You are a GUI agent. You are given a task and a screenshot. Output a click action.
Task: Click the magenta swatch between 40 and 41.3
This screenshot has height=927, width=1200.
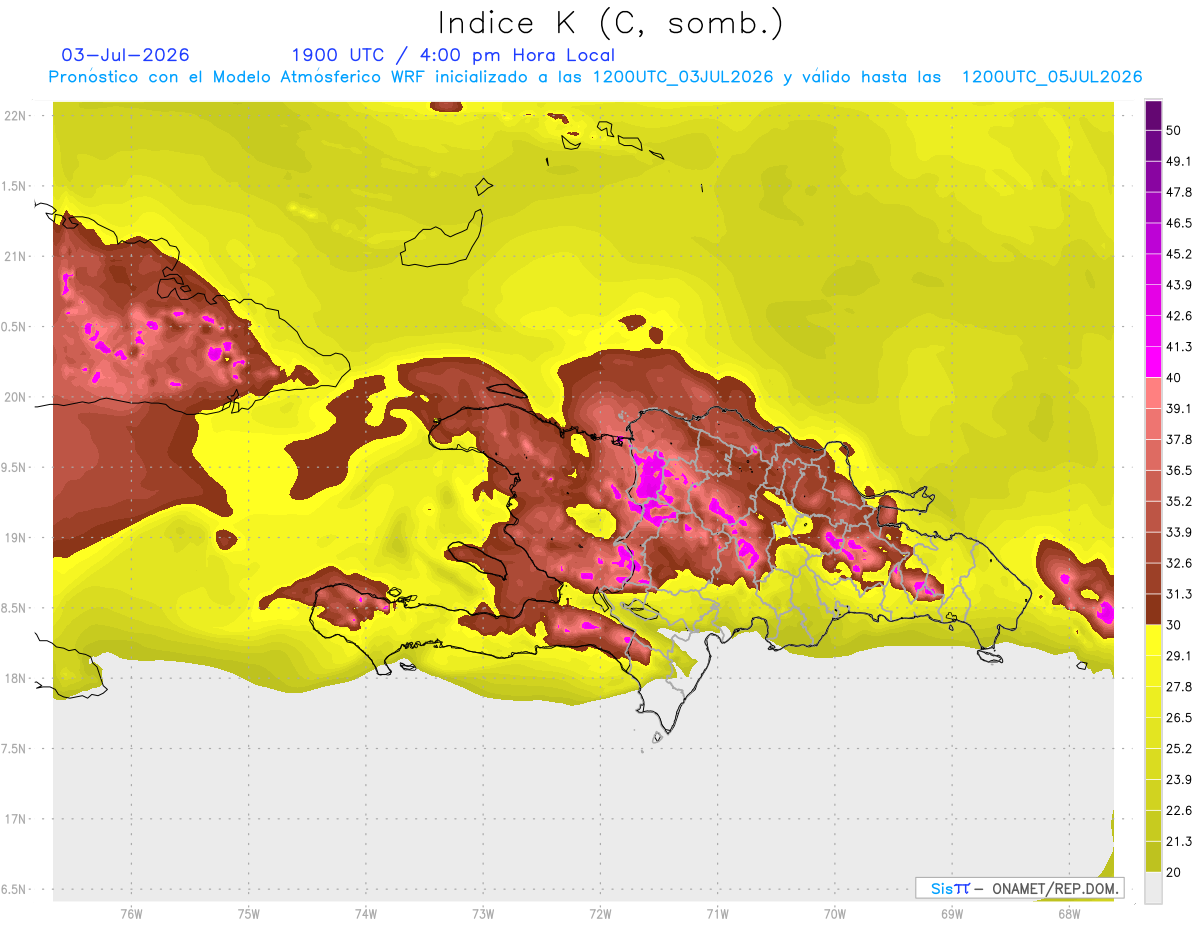1153,362
